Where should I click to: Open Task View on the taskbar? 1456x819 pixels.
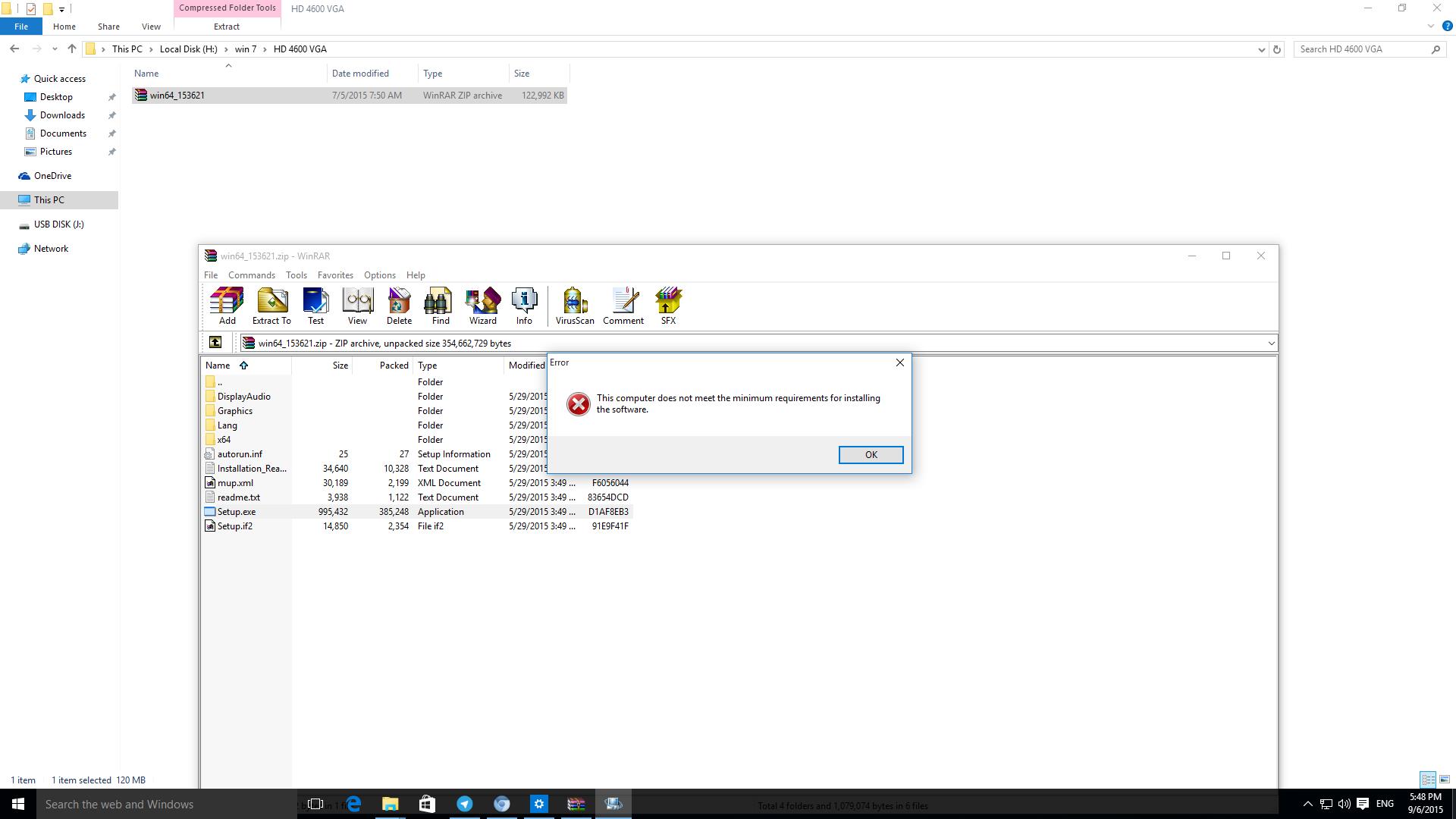pos(316,804)
